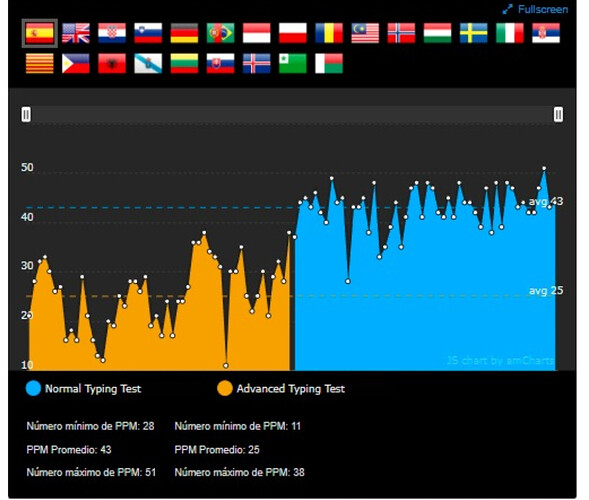Choose the Icelandic flag
Screen dimensions: 589x500
point(257,63)
